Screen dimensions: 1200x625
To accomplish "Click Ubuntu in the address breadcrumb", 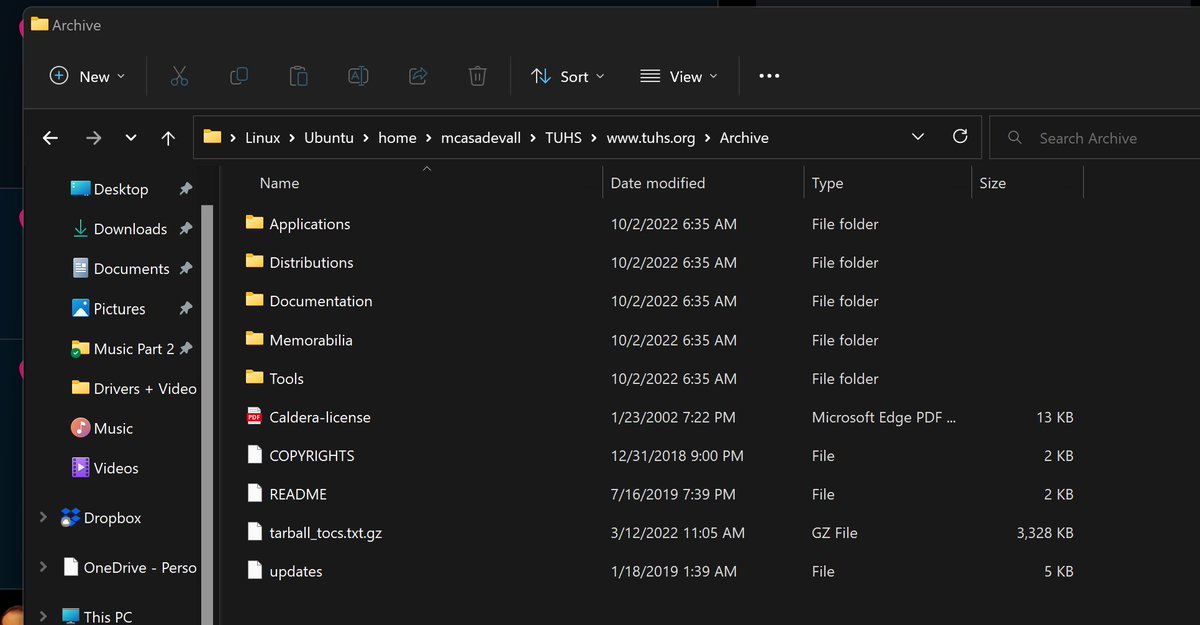I will click(329, 138).
